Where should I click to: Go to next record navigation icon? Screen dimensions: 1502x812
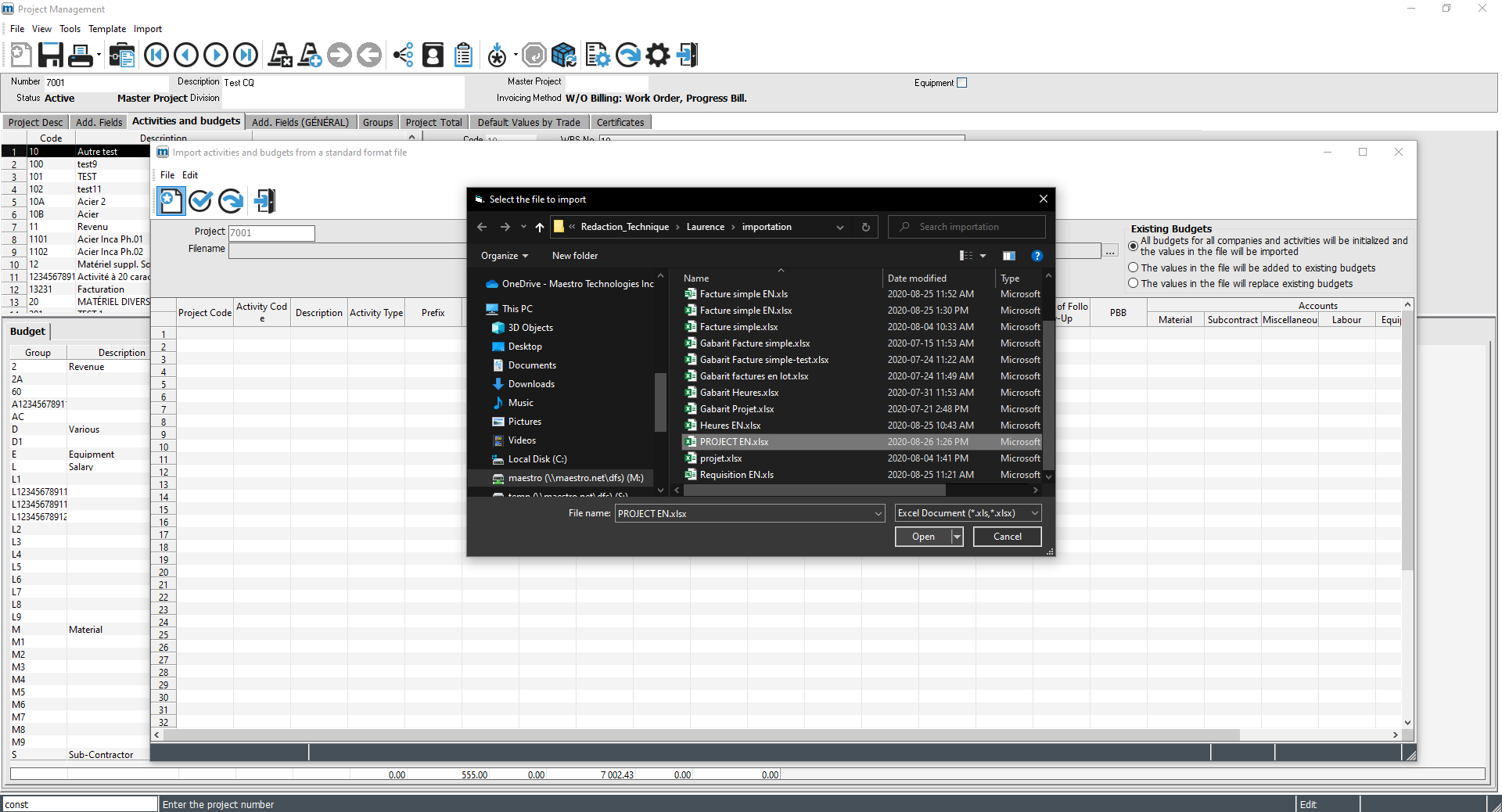tap(216, 55)
